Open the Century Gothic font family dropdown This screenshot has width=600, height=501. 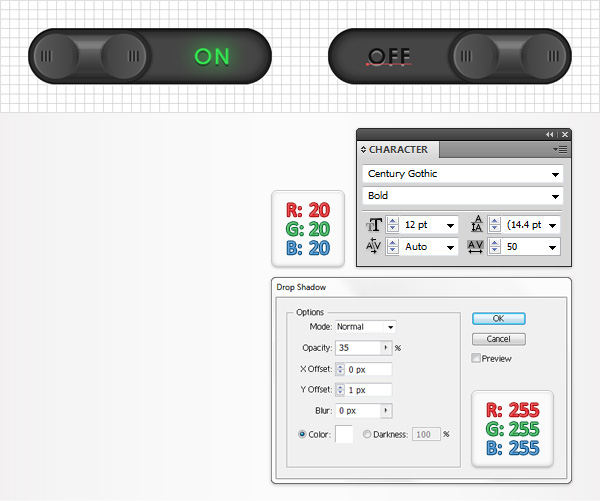[555, 175]
